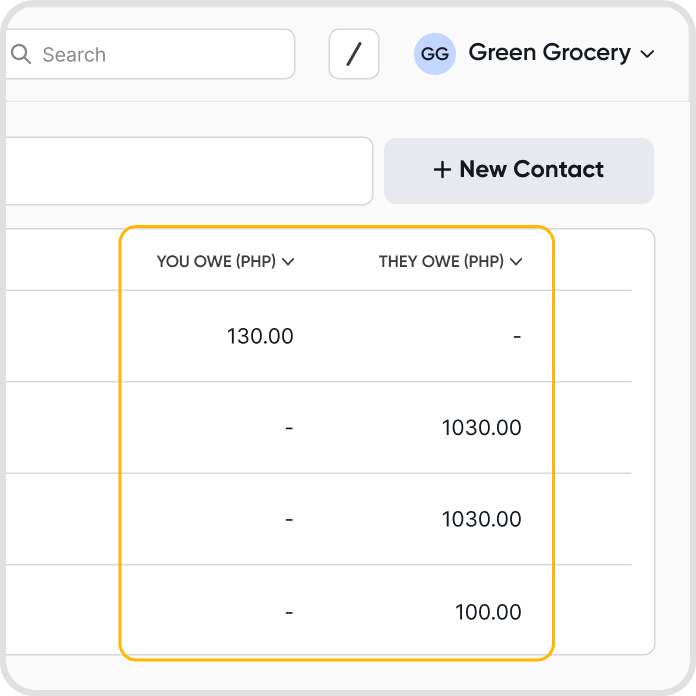Click the plus icon on New Contact

click(x=442, y=170)
